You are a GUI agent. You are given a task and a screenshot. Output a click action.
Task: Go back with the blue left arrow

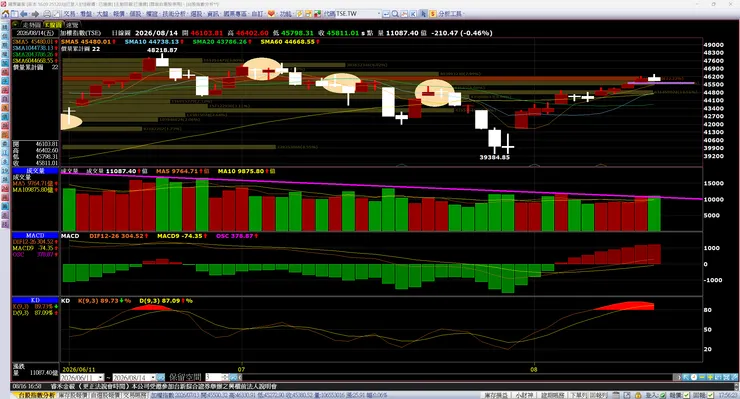click(x=24, y=14)
